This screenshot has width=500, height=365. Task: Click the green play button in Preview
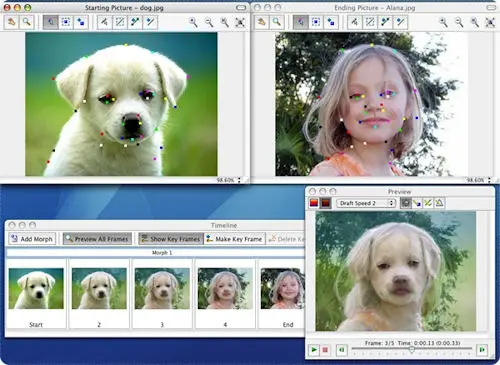[314, 350]
